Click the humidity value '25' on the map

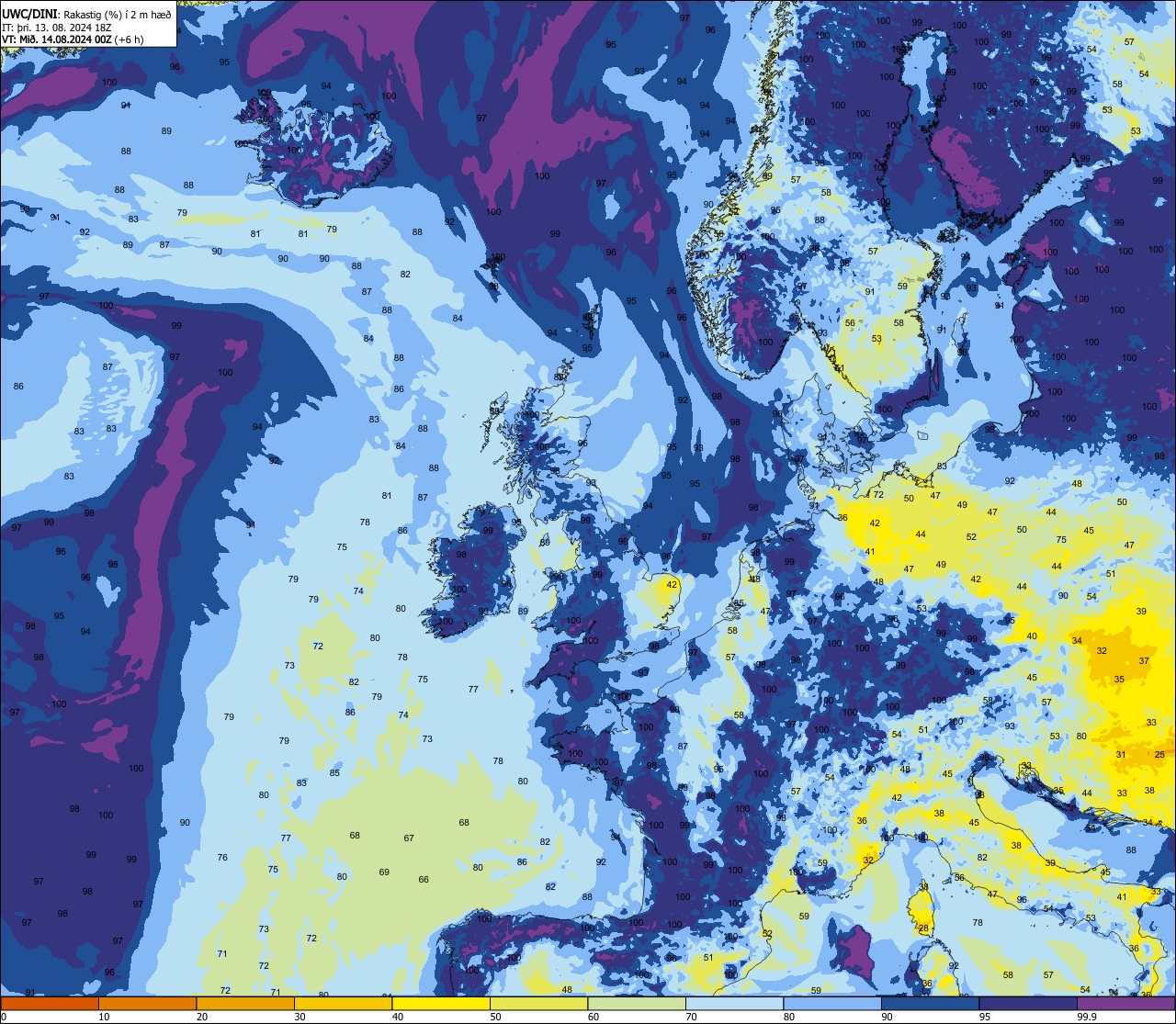tap(1159, 754)
